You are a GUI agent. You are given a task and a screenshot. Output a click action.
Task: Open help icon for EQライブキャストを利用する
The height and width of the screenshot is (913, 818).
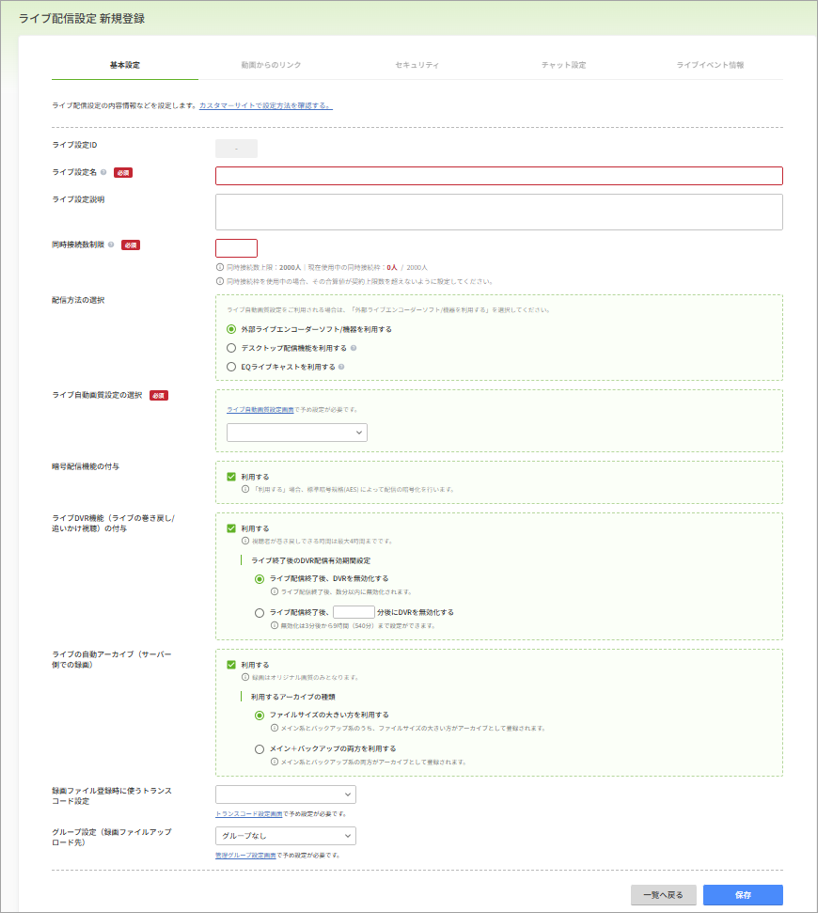[x=341, y=367]
